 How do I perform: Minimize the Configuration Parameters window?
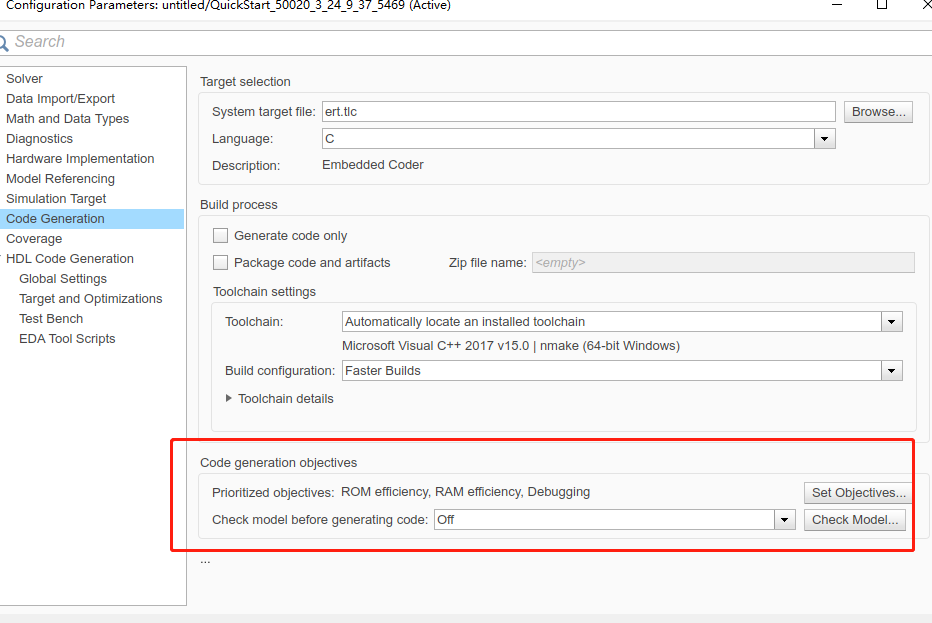837,5
